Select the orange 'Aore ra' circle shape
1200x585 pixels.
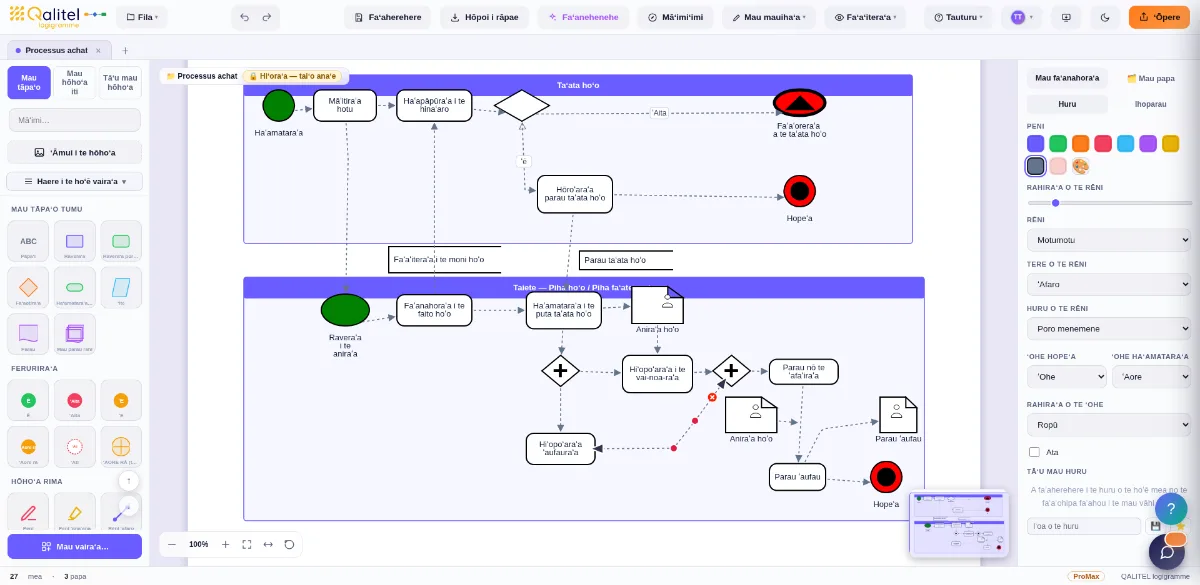(x=28, y=447)
